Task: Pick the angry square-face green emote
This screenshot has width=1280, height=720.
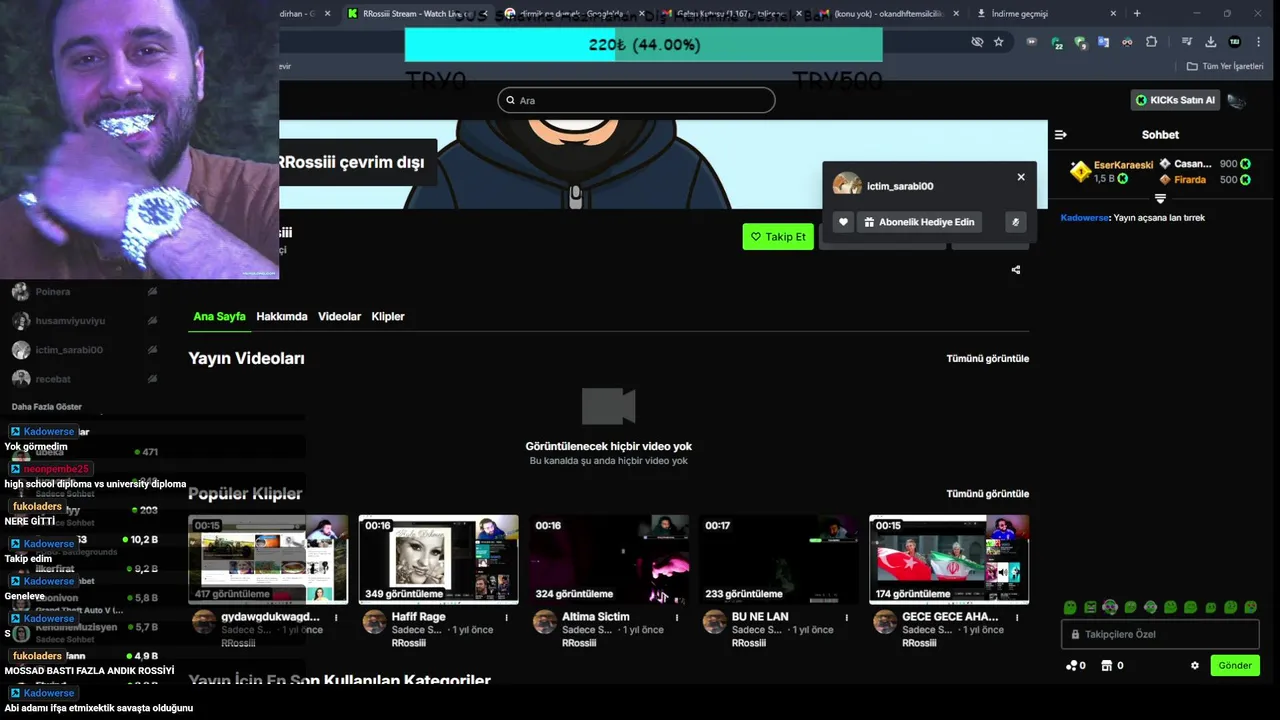Action: [1090, 607]
